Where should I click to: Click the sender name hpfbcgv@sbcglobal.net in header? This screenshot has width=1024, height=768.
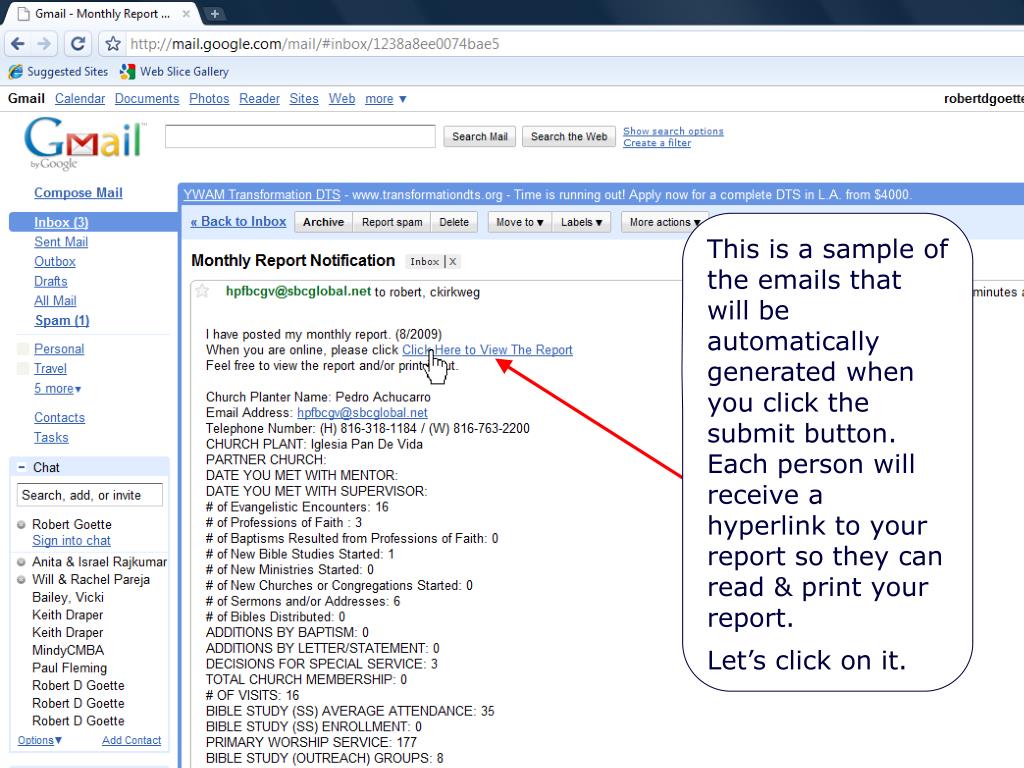[x=298, y=291]
